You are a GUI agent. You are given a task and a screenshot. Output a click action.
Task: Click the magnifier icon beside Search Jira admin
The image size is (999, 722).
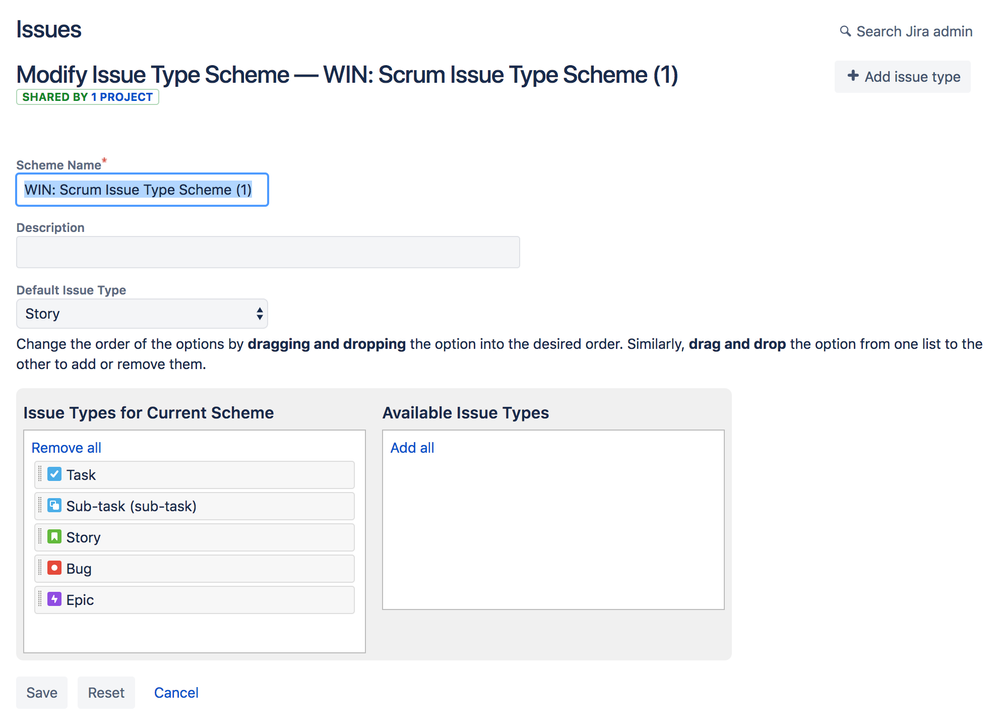(x=845, y=31)
